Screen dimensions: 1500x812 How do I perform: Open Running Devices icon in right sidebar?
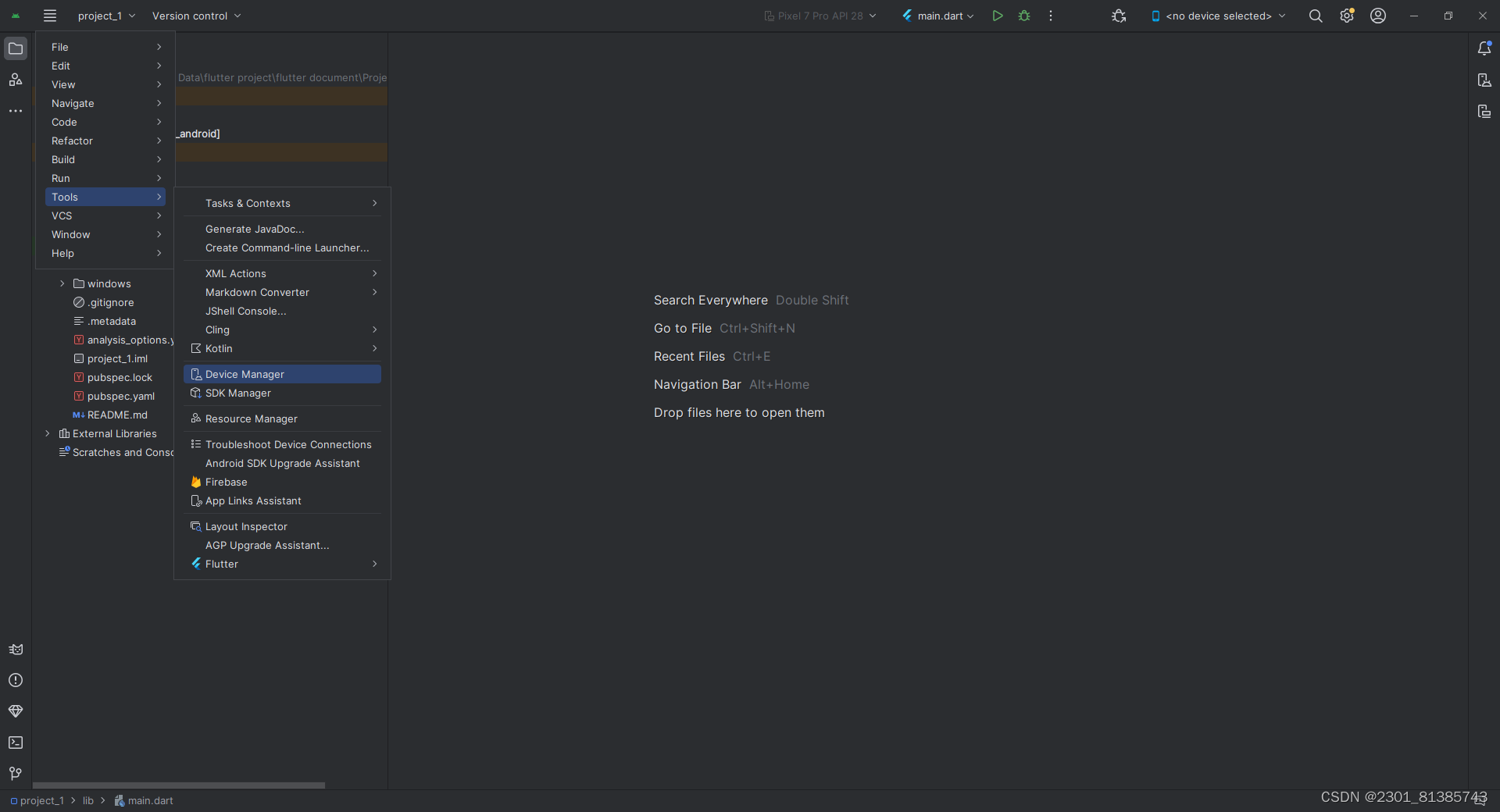coord(1484,111)
